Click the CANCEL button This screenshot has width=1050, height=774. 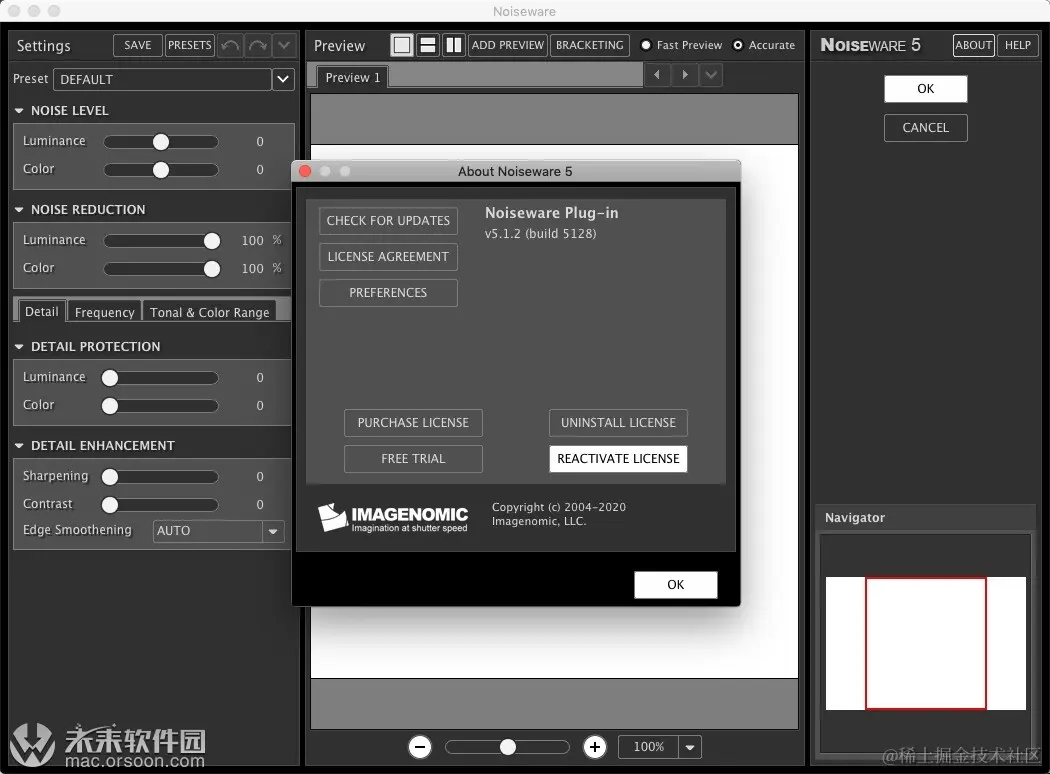pos(925,127)
